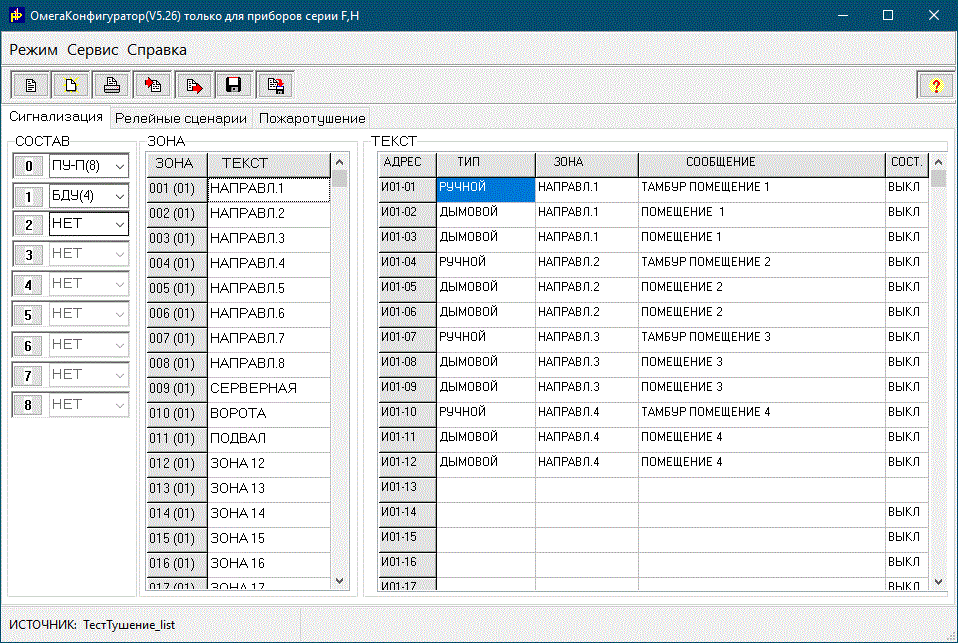This screenshot has width=958, height=643.
Task: Click the composition row button 3
Action: [x=28, y=255]
